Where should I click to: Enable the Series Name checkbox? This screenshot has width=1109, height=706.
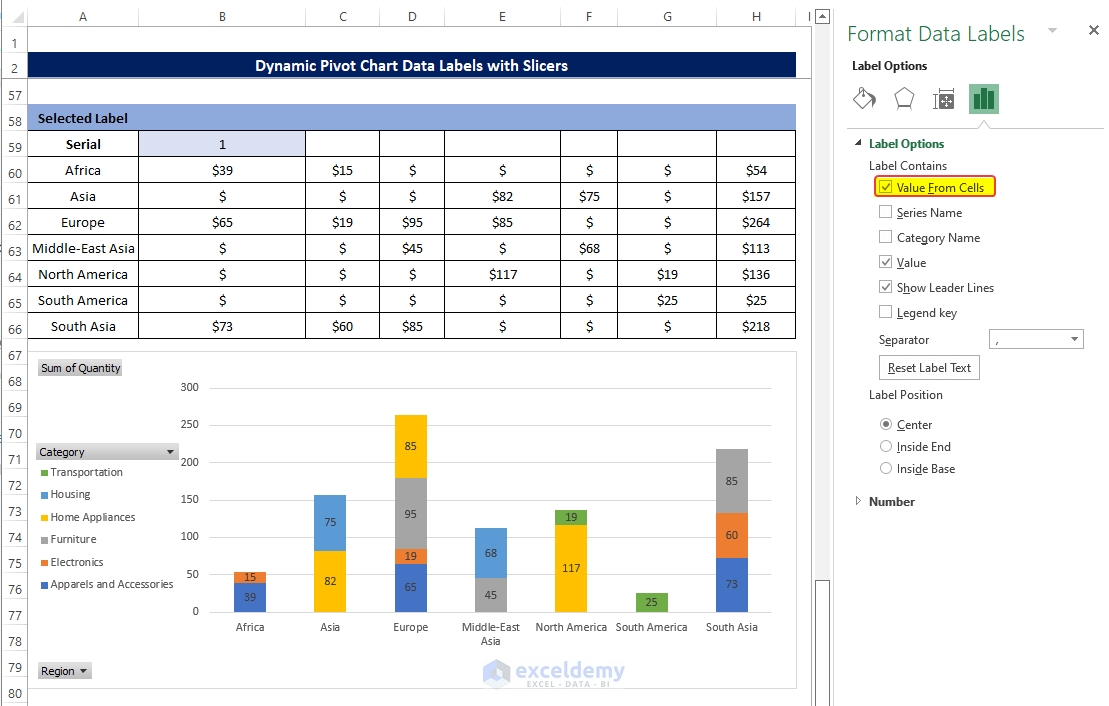(x=886, y=212)
